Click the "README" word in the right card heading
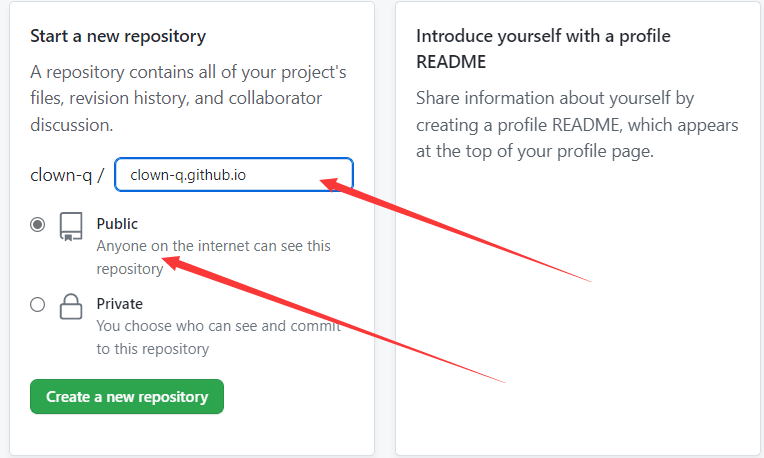Image resolution: width=764 pixels, height=458 pixels. [451, 62]
